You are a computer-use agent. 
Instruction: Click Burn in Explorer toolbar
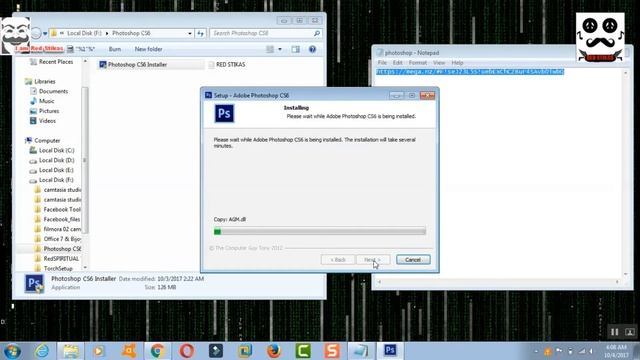pyautogui.click(x=115, y=49)
